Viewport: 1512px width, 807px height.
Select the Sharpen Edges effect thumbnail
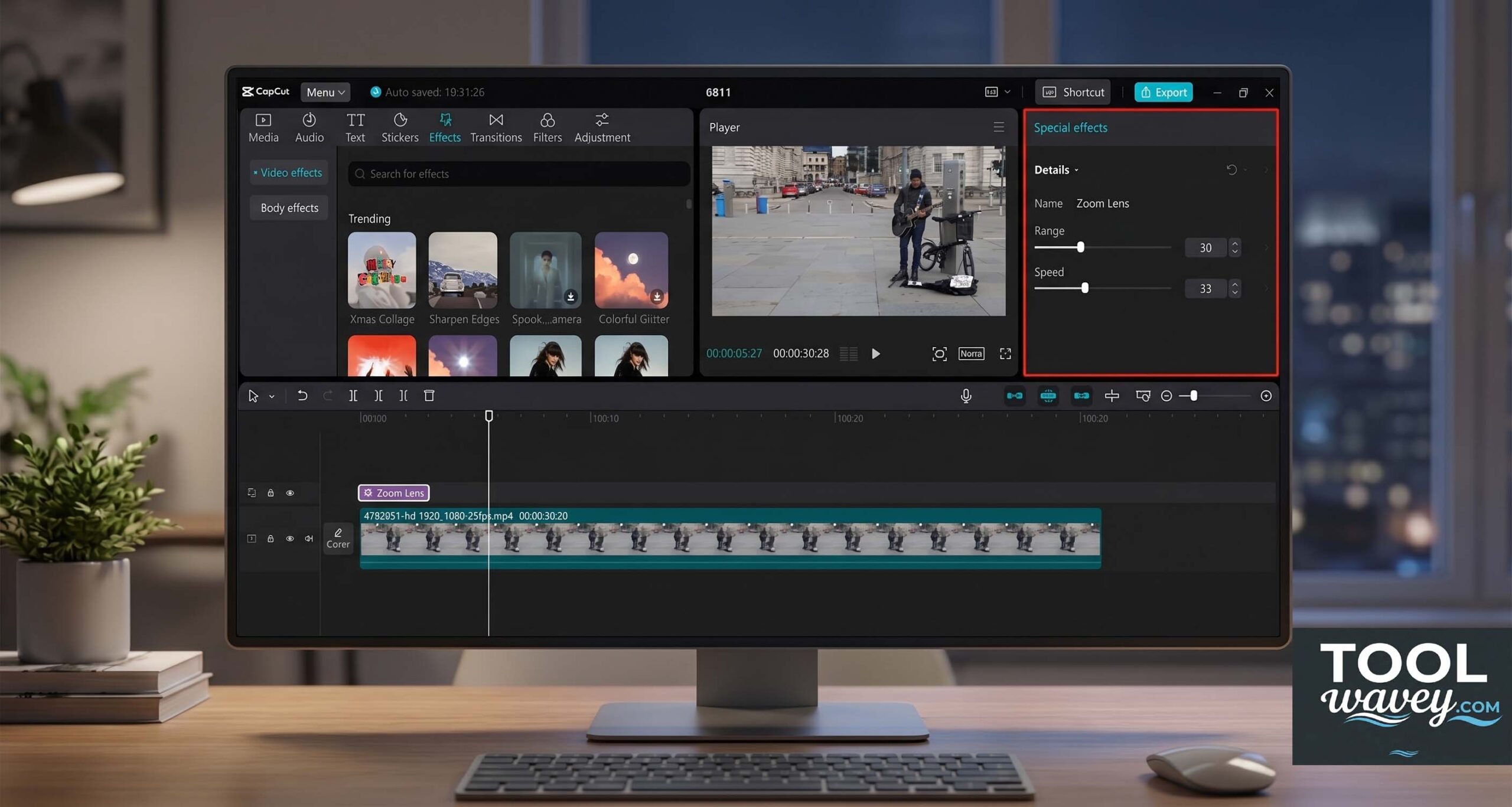[x=462, y=270]
